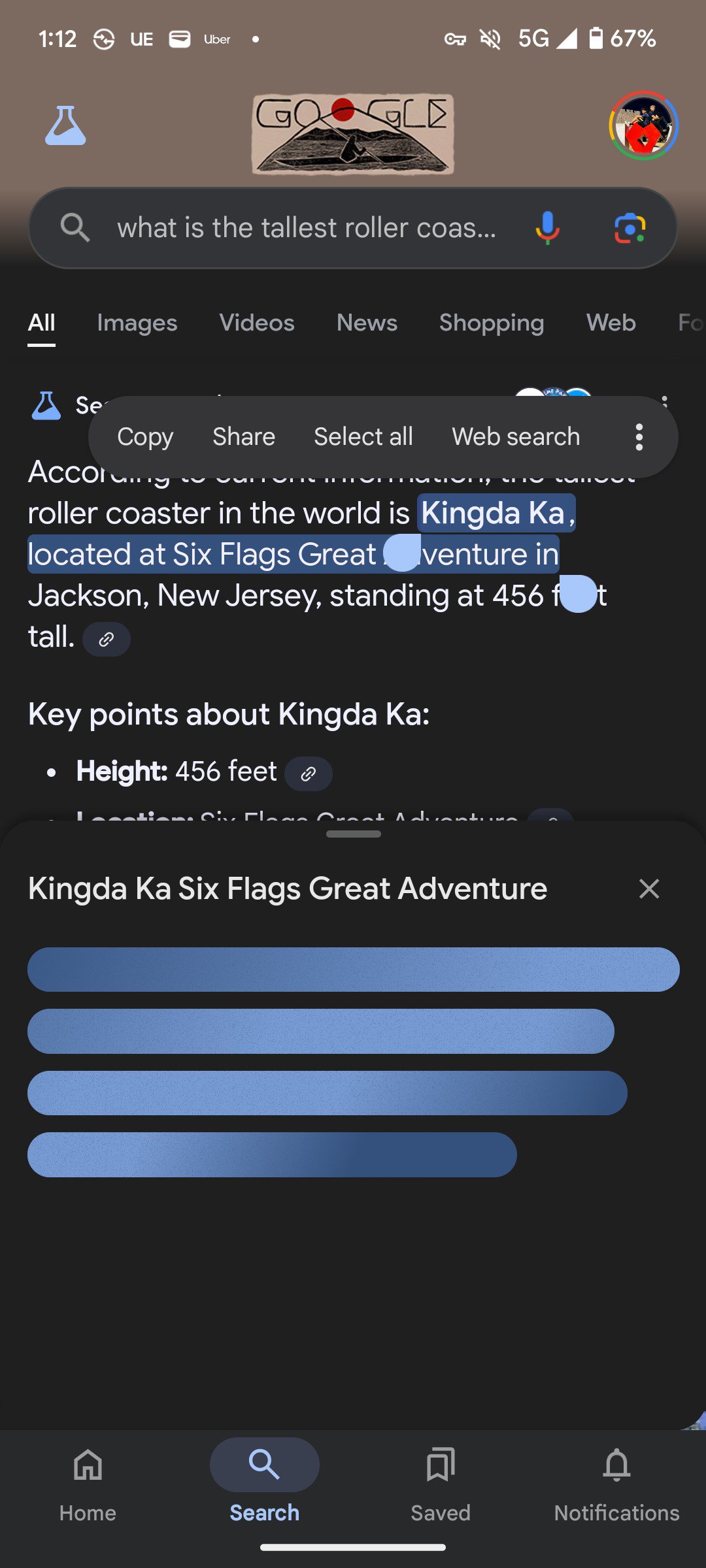The width and height of the screenshot is (706, 1568).
Task: Close the Kingda Ka bottom sheet
Action: (649, 889)
